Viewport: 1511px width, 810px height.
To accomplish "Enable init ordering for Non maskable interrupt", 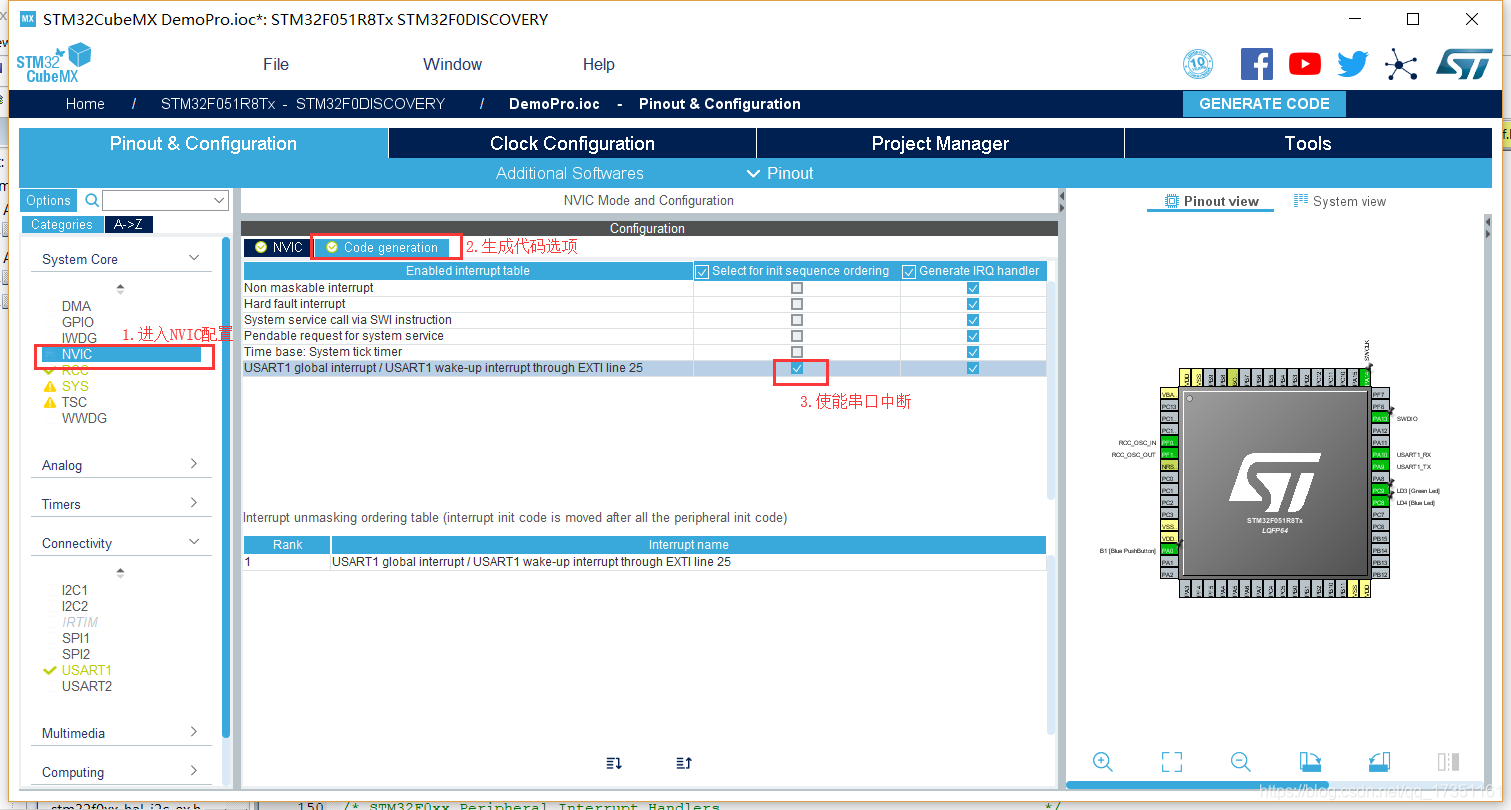I will click(797, 288).
